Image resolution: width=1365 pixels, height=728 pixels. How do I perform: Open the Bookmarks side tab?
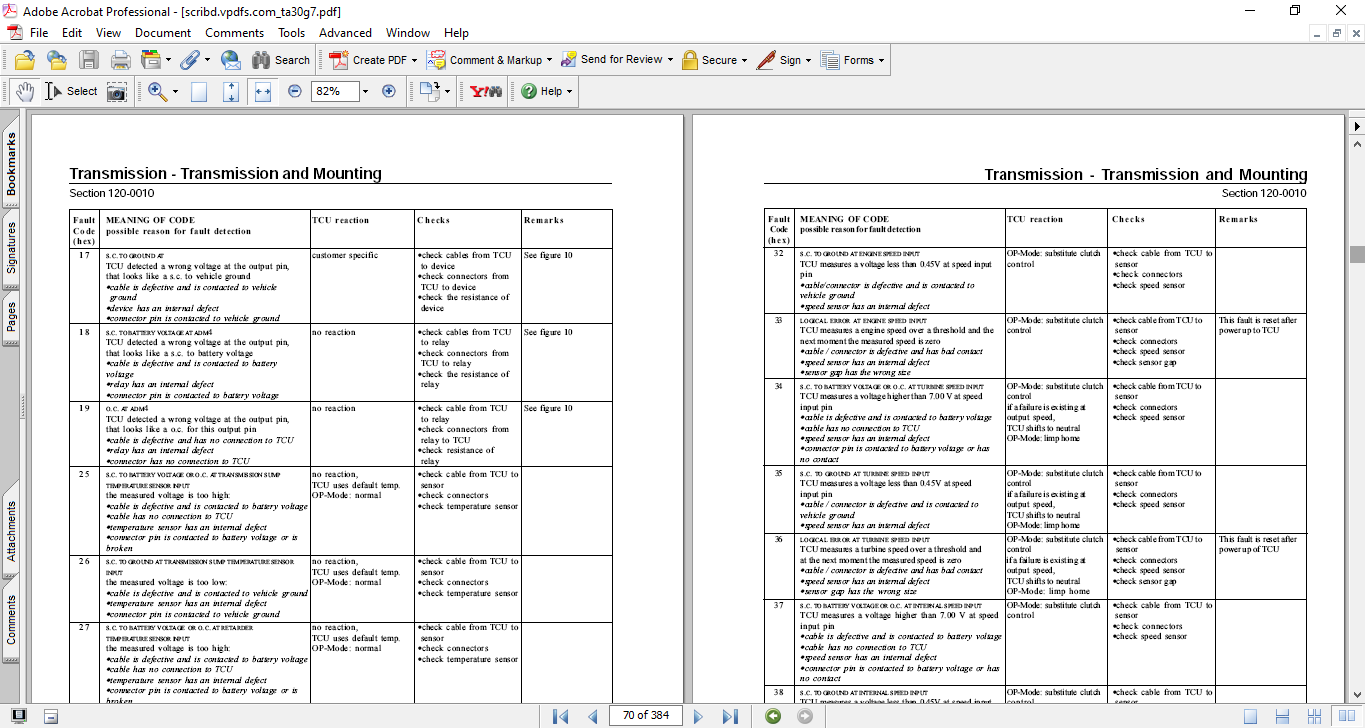12,164
